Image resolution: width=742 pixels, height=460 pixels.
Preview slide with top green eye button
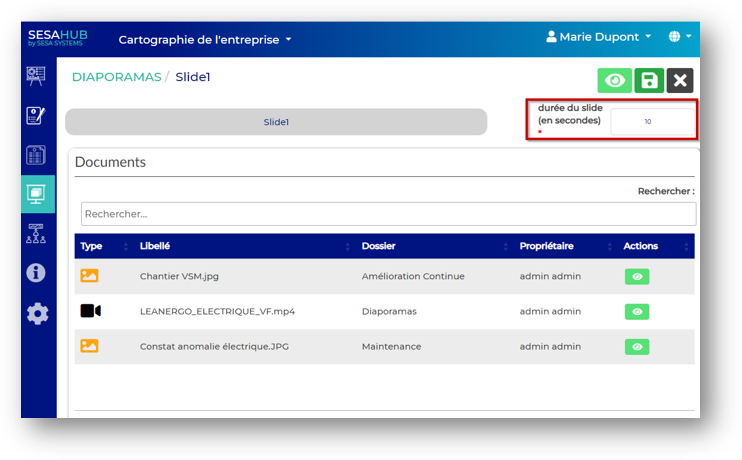tap(614, 81)
